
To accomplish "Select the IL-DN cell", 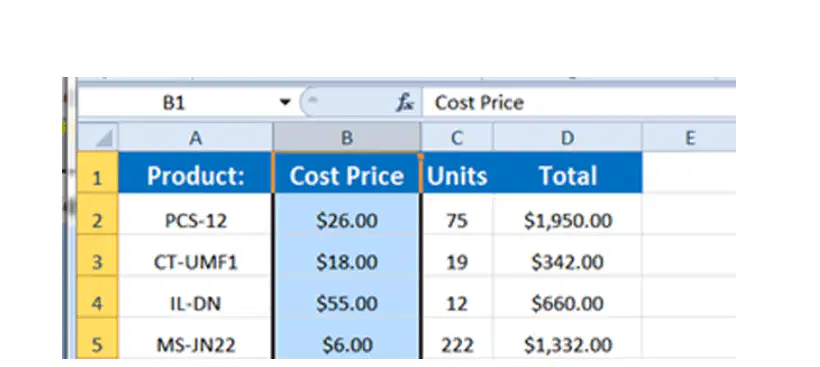I will (196, 297).
